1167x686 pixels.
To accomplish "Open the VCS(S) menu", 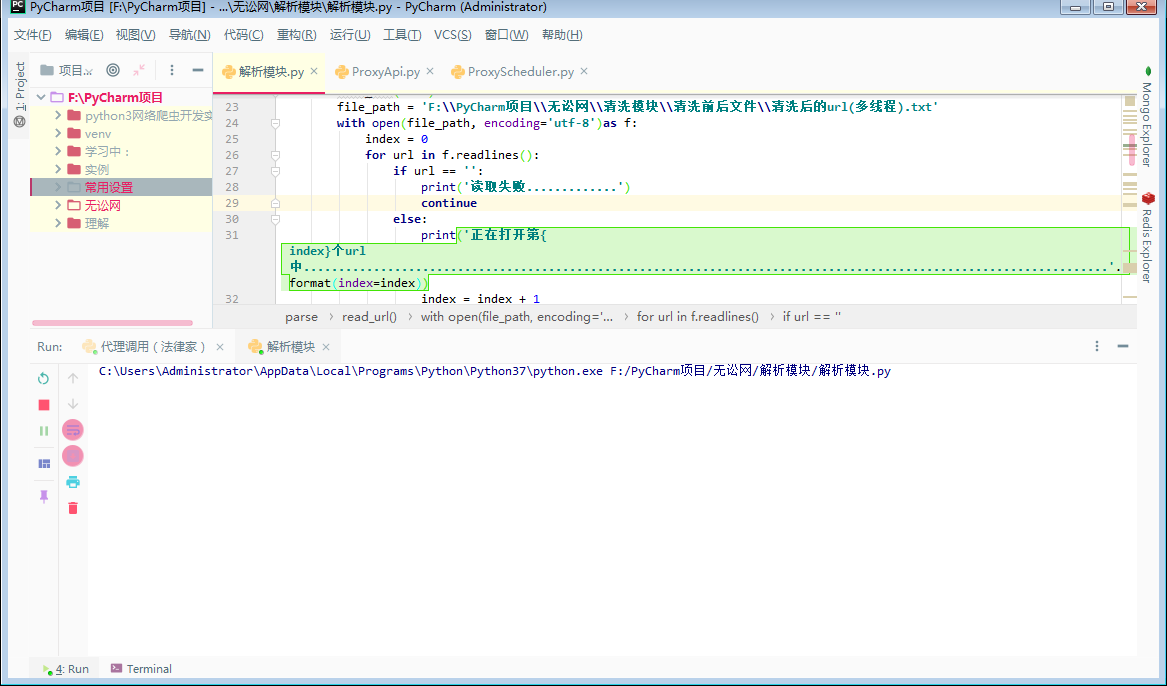I will point(453,35).
